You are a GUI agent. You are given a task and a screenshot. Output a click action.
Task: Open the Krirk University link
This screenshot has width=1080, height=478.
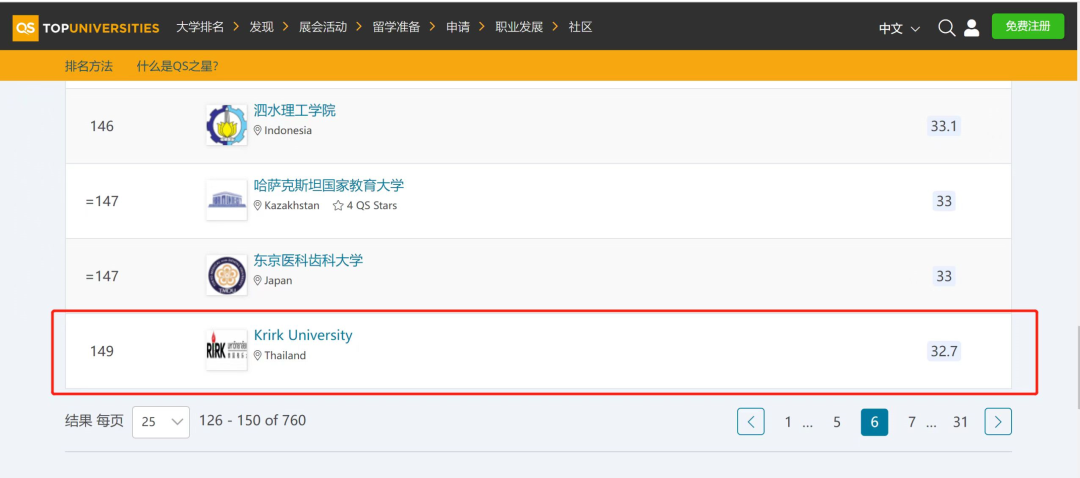coord(303,335)
